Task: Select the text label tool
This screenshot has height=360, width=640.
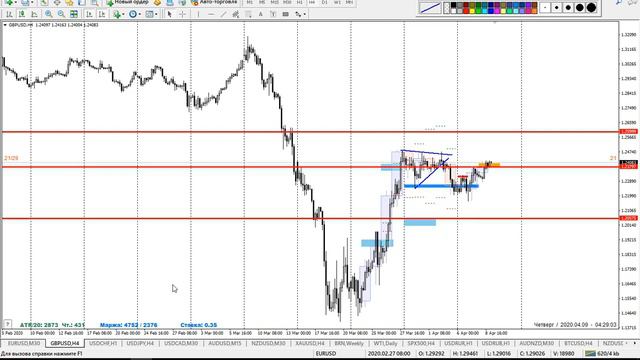Action: [x=273, y=14]
